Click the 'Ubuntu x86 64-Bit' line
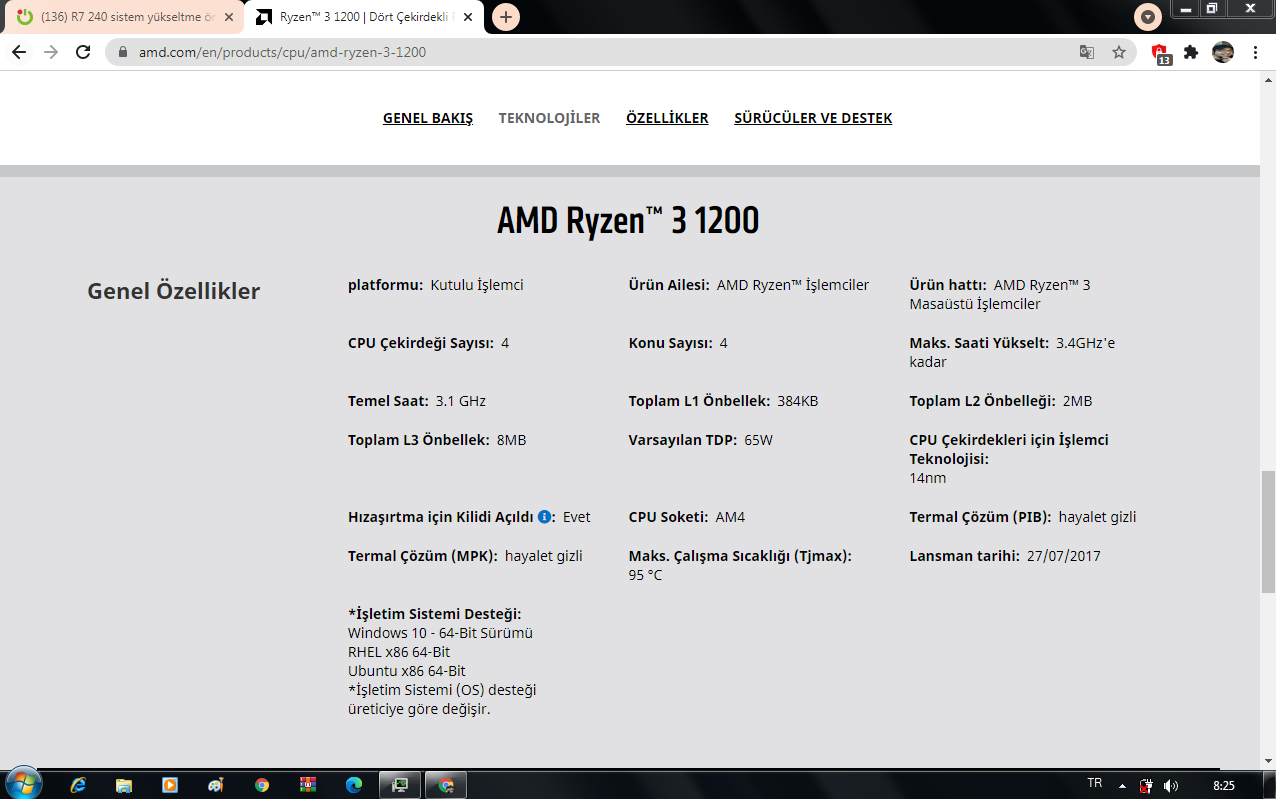The image size is (1276, 799). point(407,671)
